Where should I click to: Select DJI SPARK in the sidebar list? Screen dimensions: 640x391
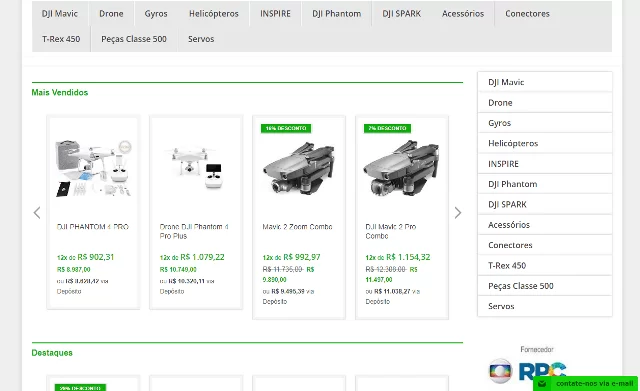545,204
